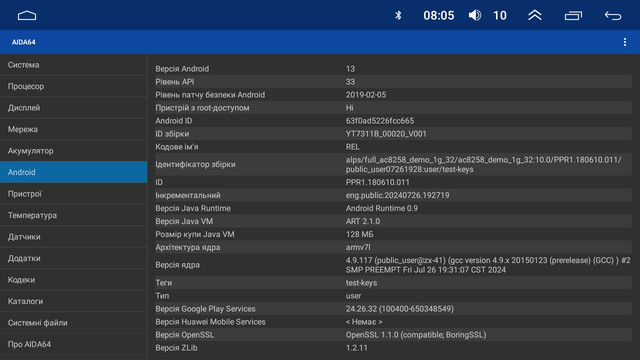Open the Про AIDA64 section
Image resolution: width=640 pixels, height=360 pixels.
pos(73,344)
